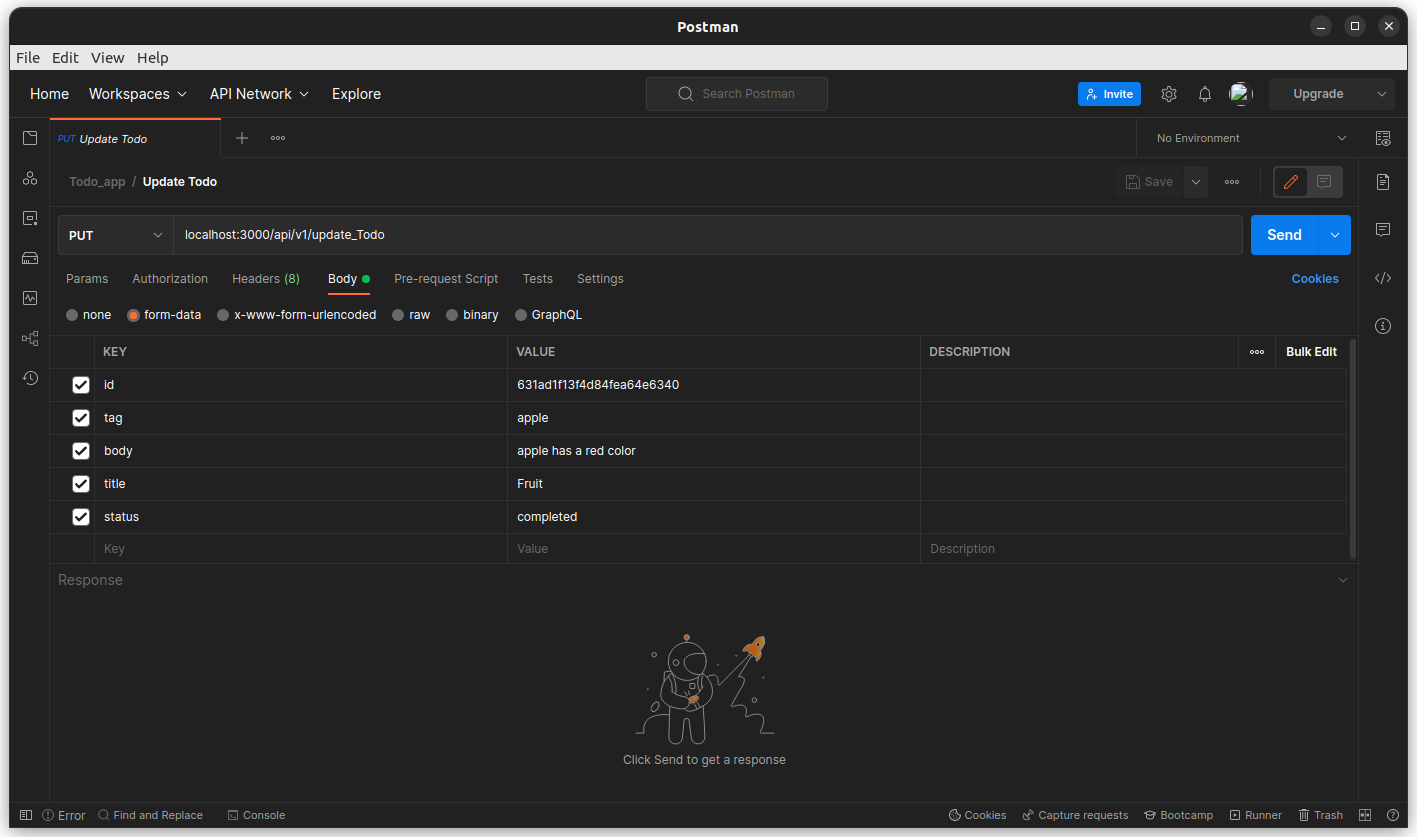Open the user avatar menu
This screenshot has width=1417, height=837.
(x=1241, y=94)
